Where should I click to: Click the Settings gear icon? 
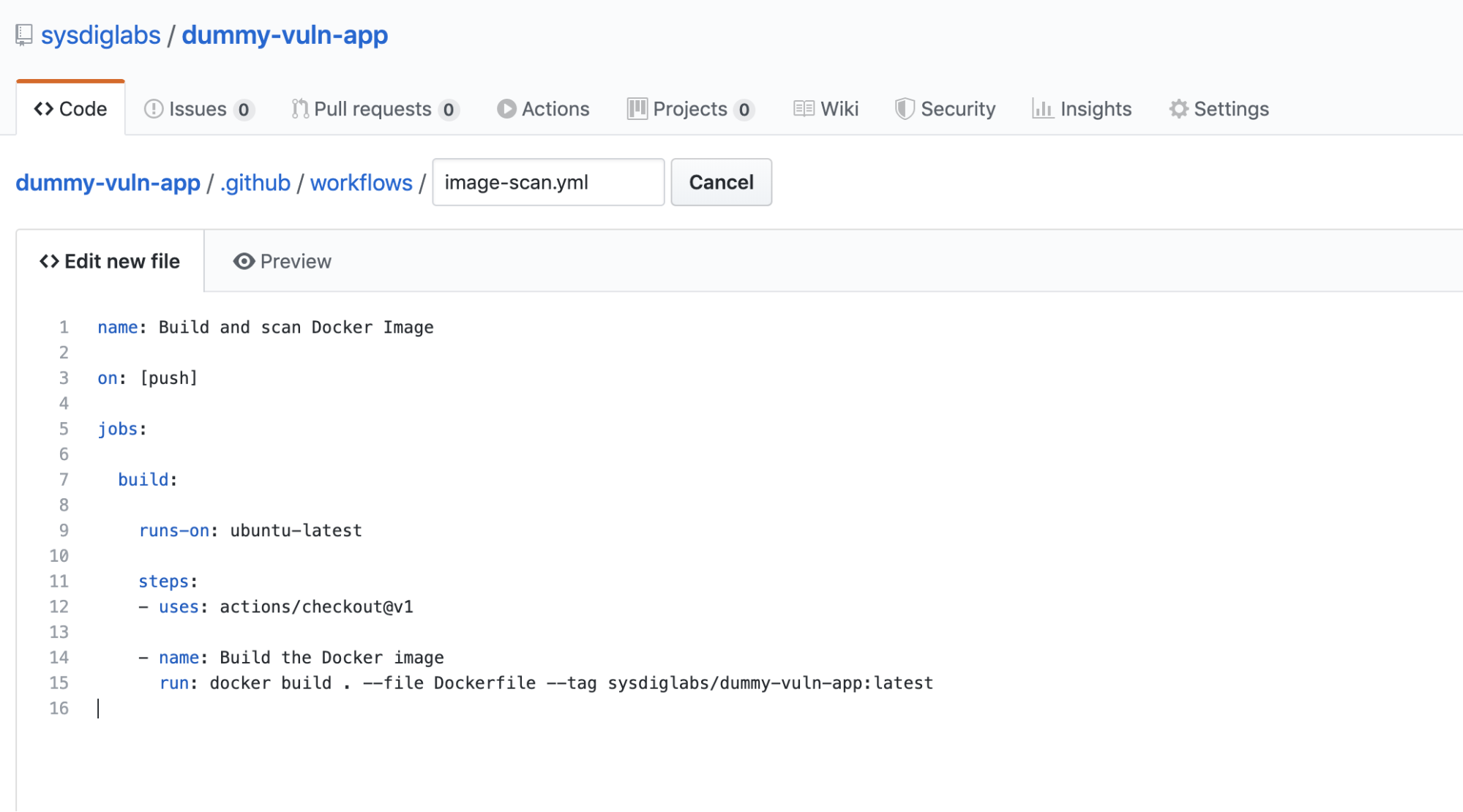coord(1178,109)
